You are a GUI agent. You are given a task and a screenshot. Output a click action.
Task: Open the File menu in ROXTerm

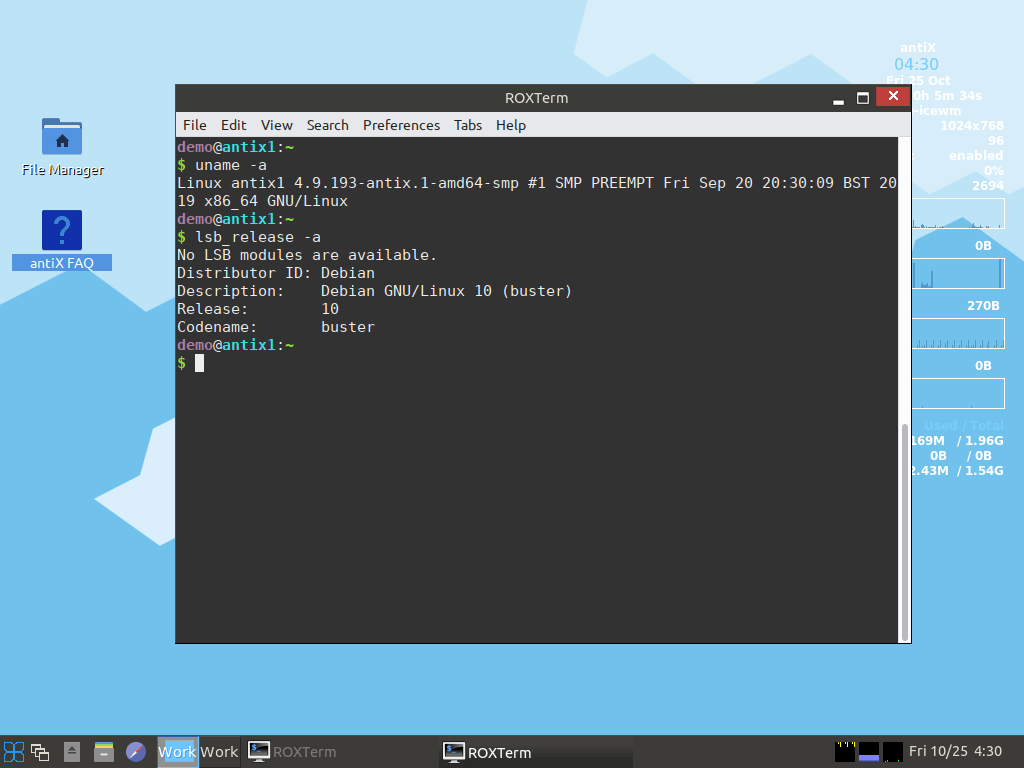[195, 125]
